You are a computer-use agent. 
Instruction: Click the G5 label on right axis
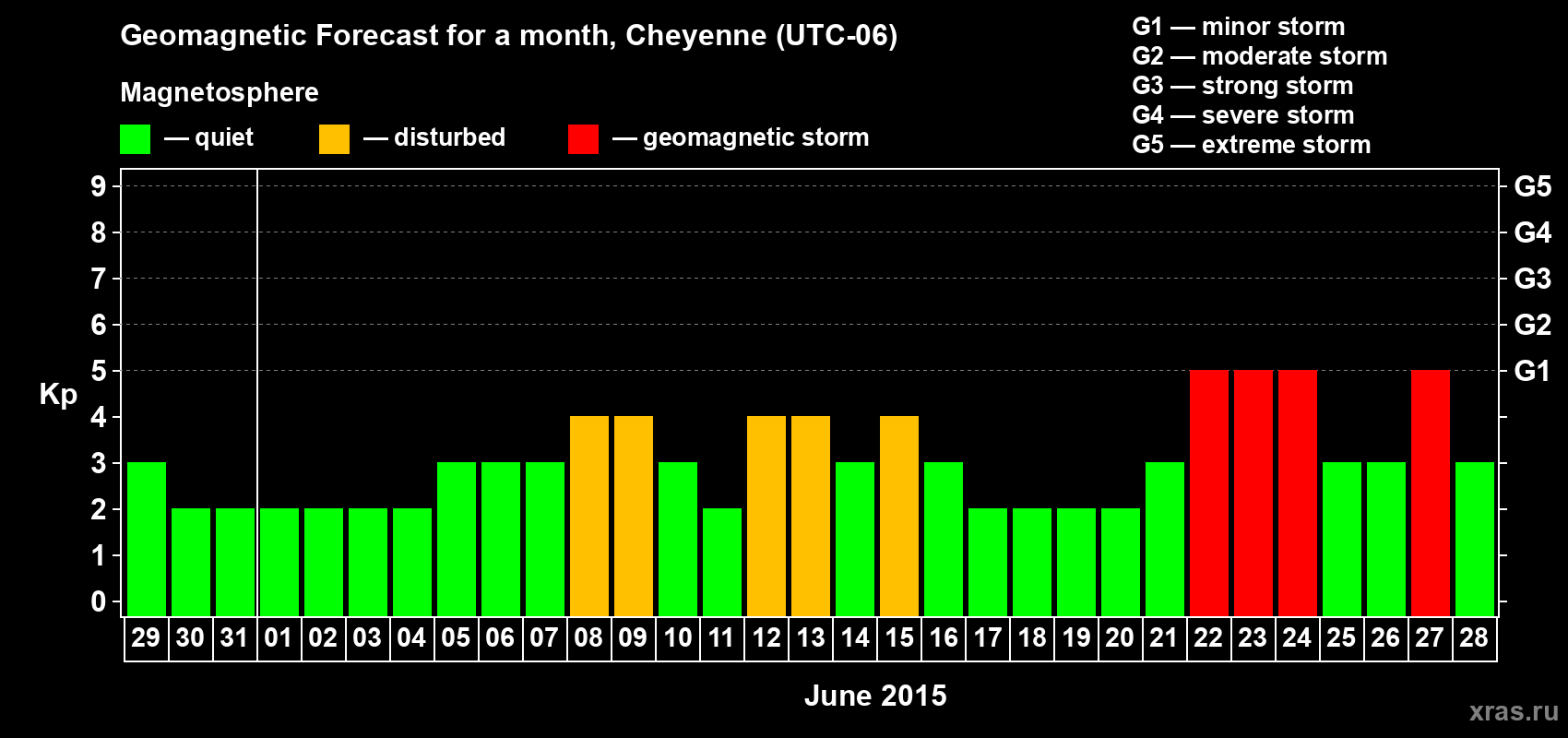(x=1532, y=186)
